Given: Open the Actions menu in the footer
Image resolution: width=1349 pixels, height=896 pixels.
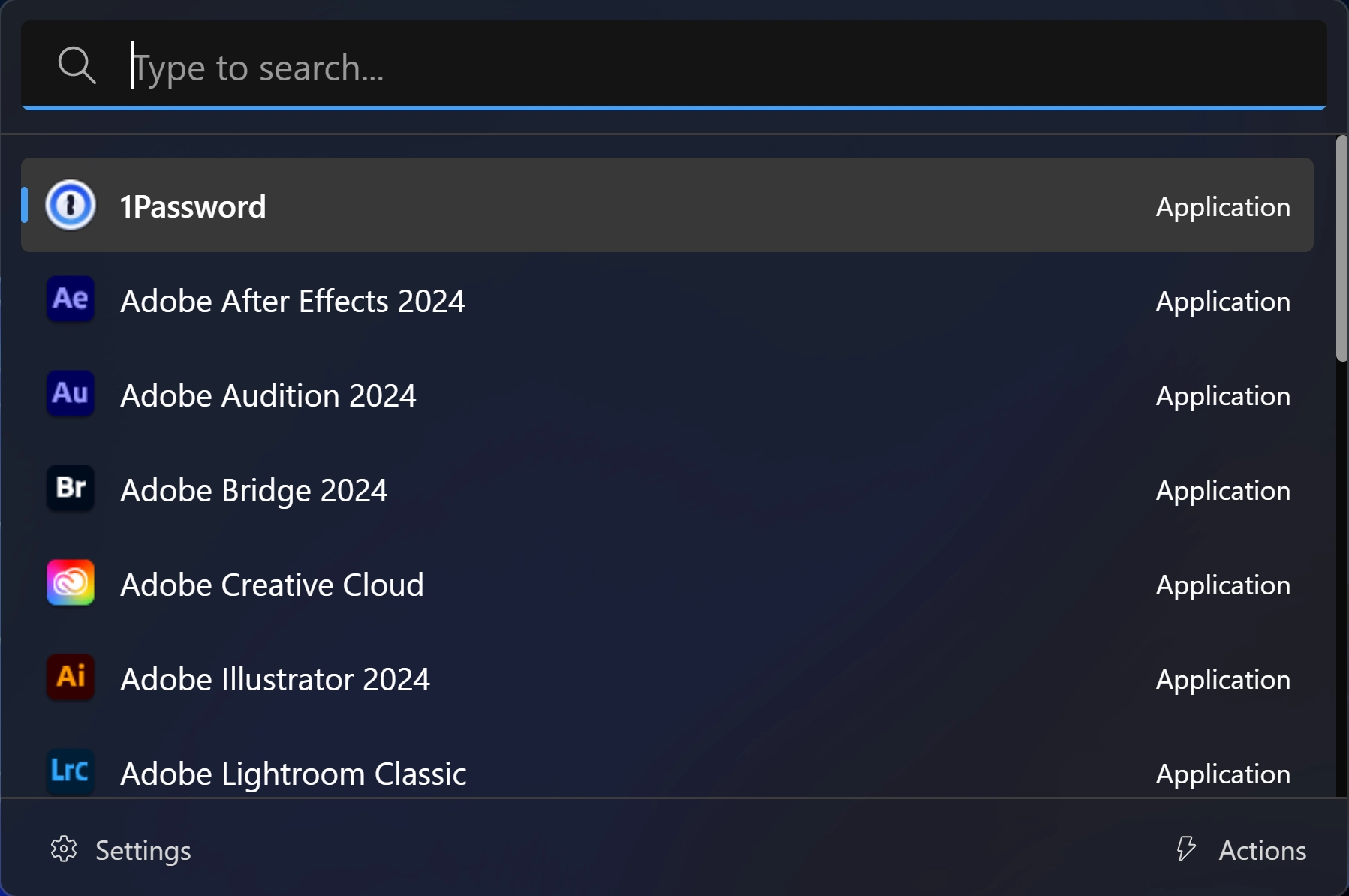Looking at the screenshot, I should click(1241, 850).
